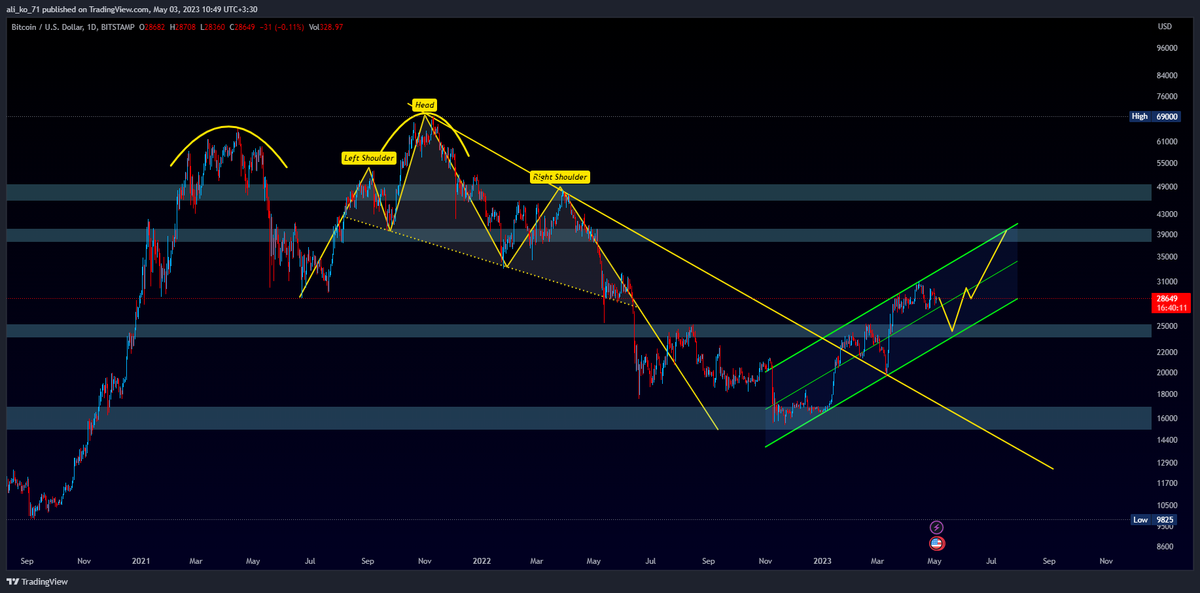The image size is (1200, 593).
Task: Select the "Right Shoulder" annotation label
Action: click(x=560, y=177)
